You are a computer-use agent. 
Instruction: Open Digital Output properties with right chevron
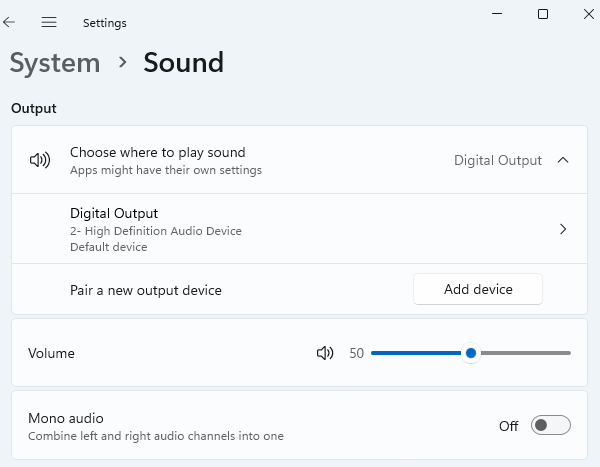click(x=563, y=229)
